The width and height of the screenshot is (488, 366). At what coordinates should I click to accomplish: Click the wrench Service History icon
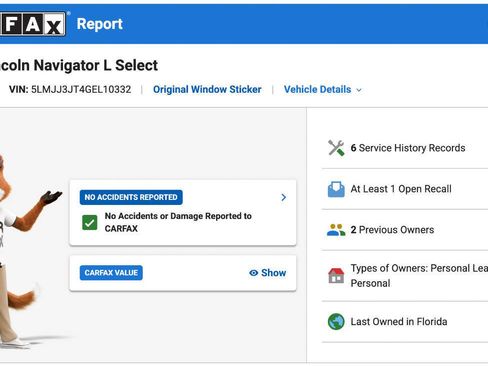pos(336,148)
